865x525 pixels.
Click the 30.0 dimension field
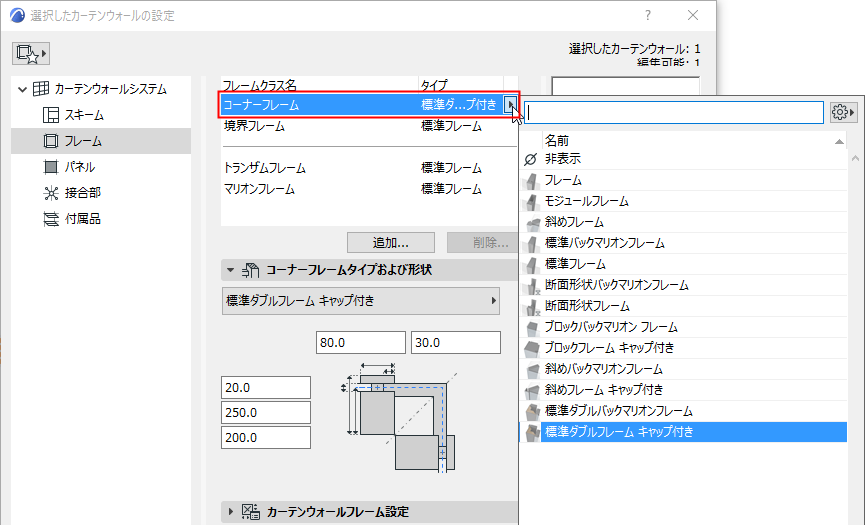[456, 342]
